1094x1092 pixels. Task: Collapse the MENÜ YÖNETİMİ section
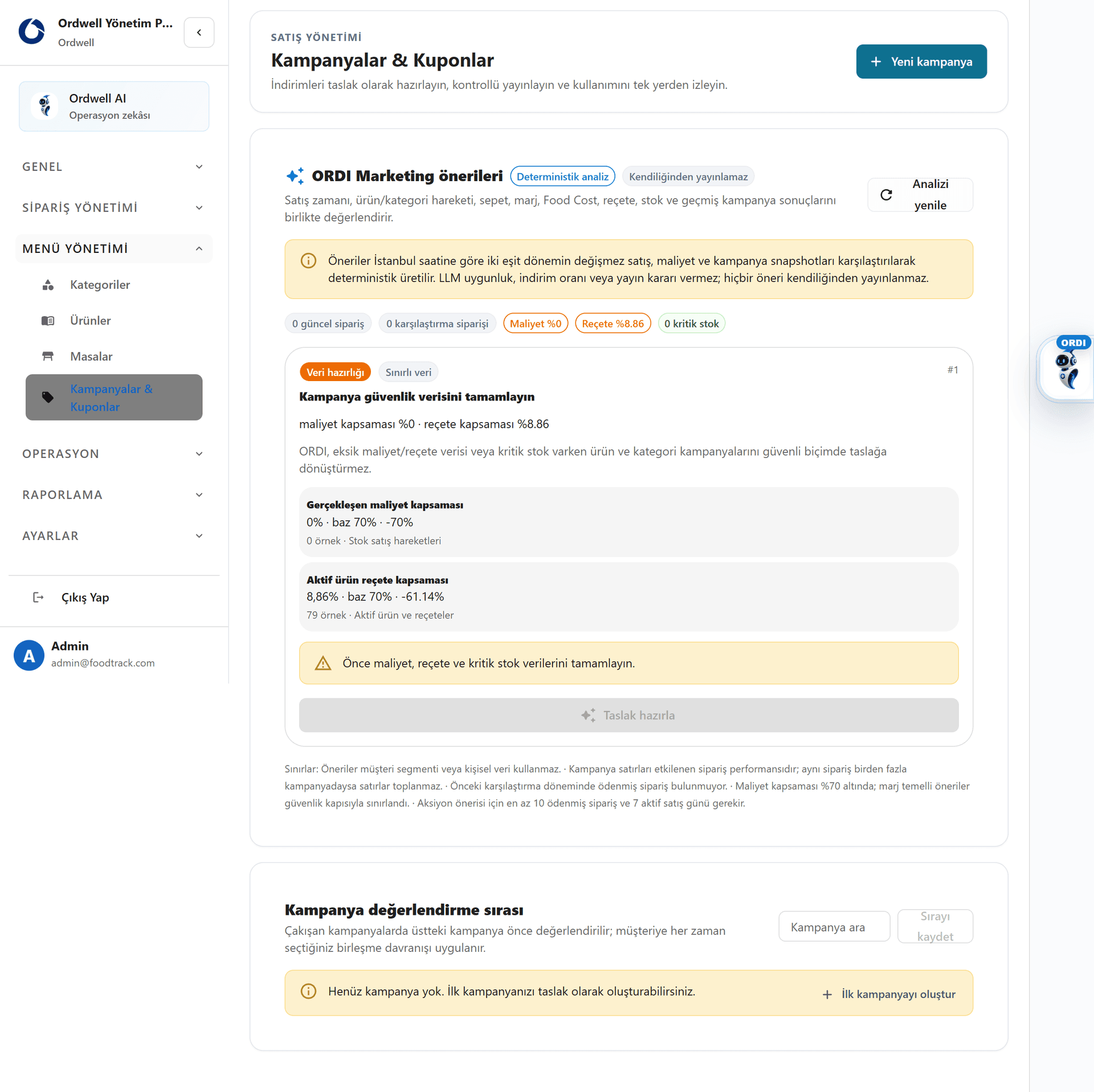(x=113, y=249)
